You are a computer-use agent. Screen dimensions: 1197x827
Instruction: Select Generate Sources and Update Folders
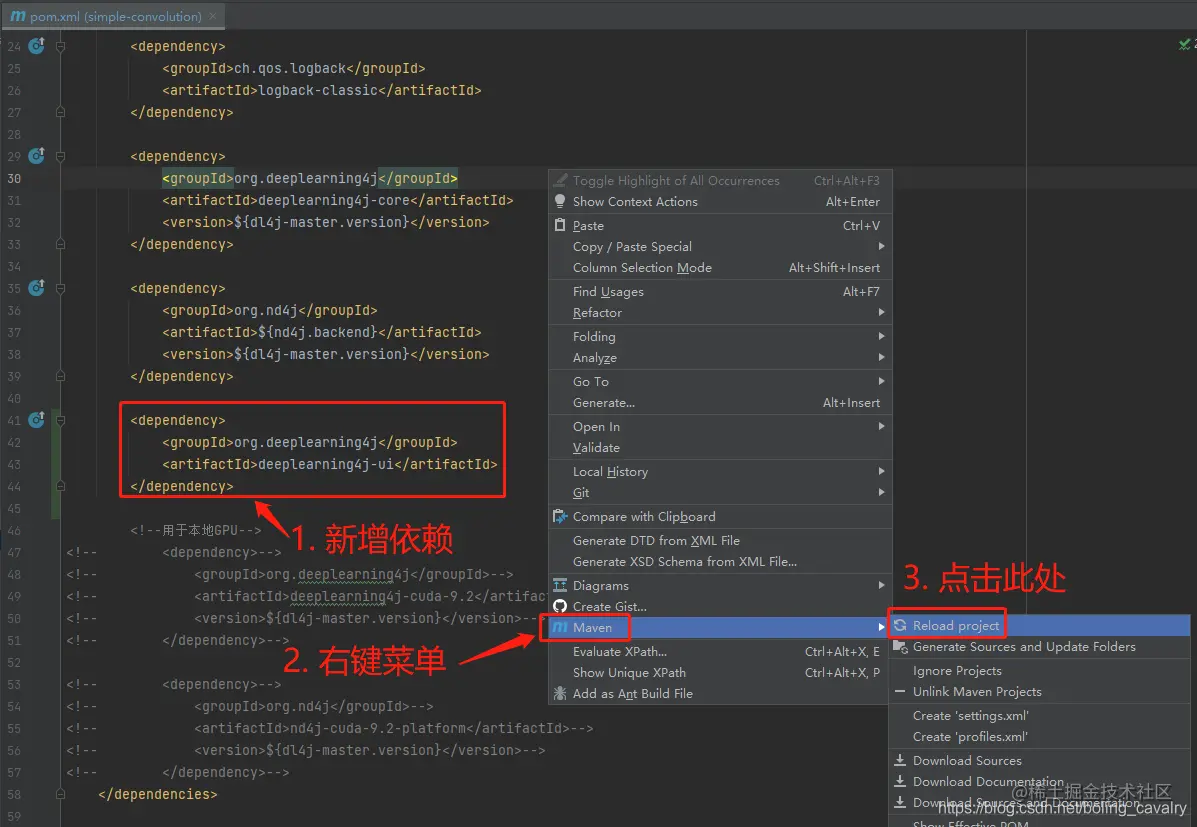[x=1040, y=648]
